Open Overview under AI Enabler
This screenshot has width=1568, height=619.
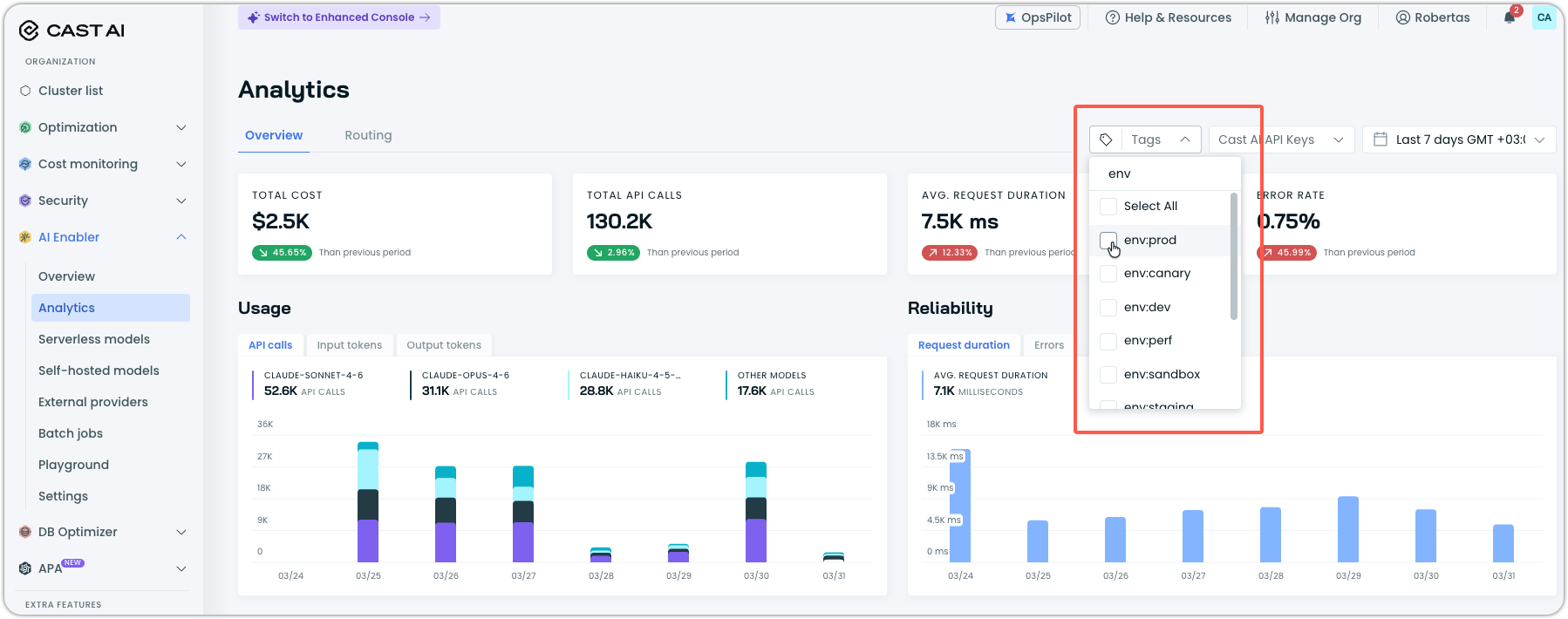pyautogui.click(x=66, y=276)
